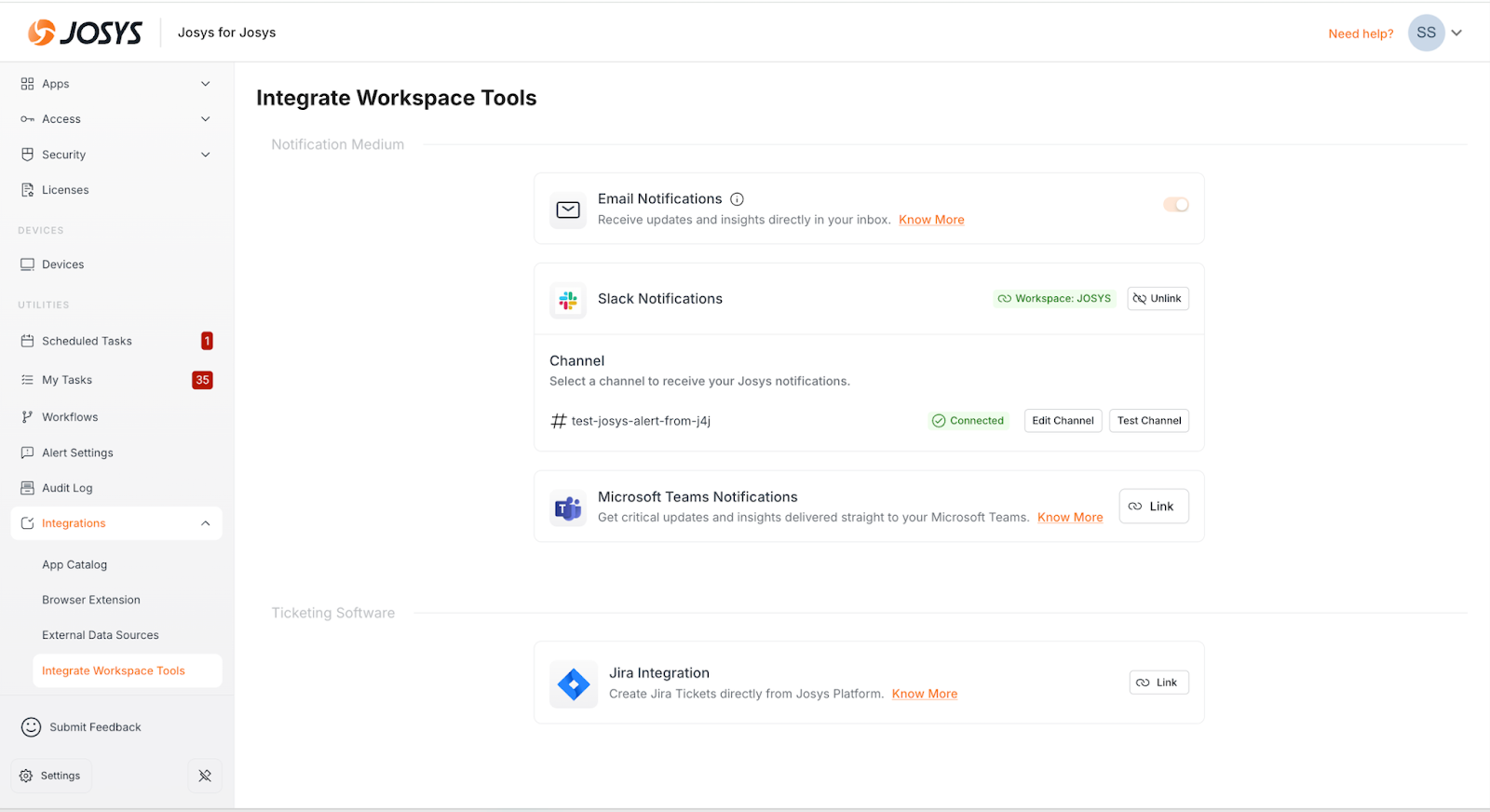The height and width of the screenshot is (812, 1490).
Task: Expand the Access section chevron
Action: [x=206, y=119]
